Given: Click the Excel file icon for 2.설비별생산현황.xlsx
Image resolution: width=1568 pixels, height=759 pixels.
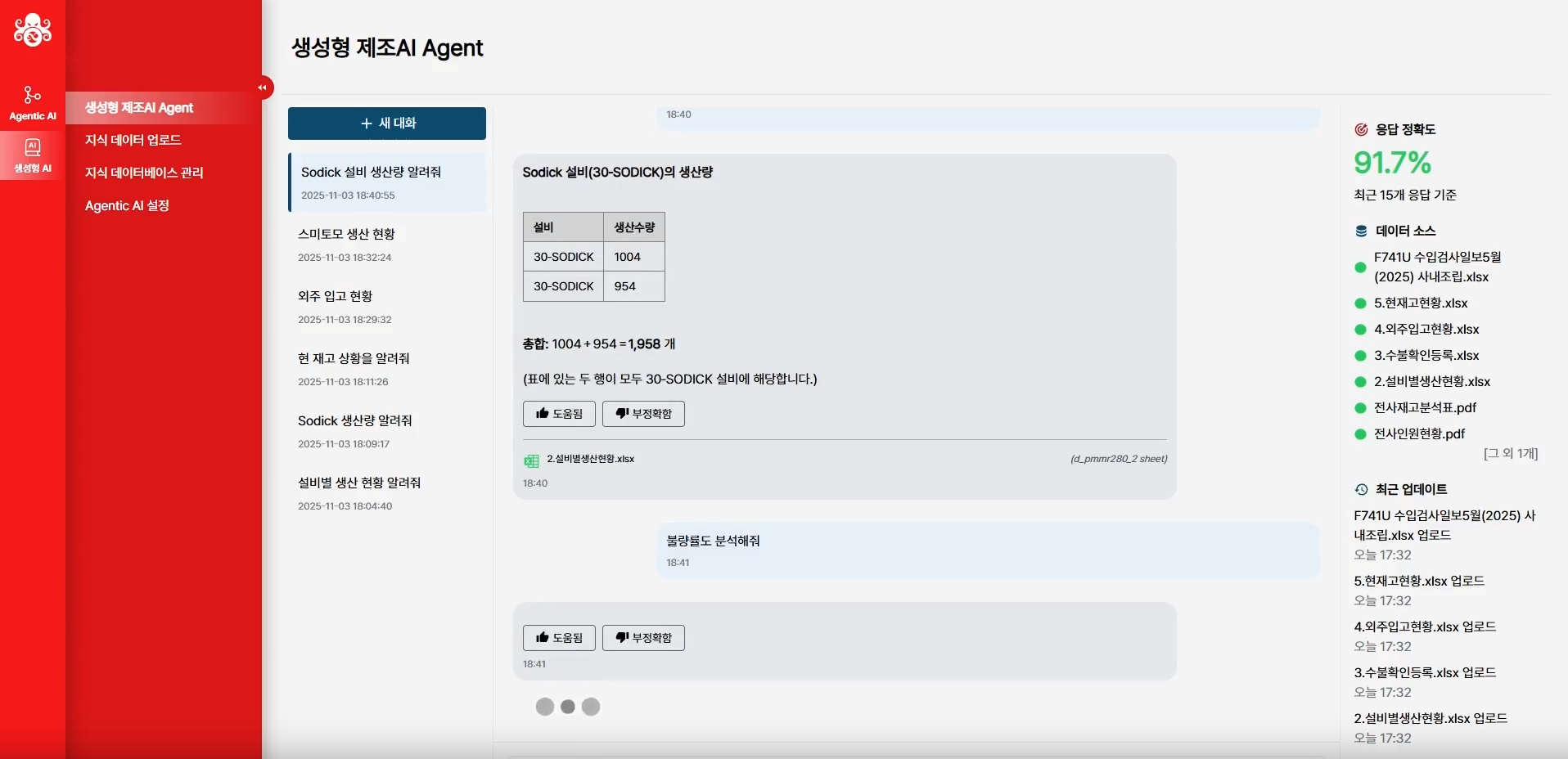Looking at the screenshot, I should pyautogui.click(x=531, y=460).
